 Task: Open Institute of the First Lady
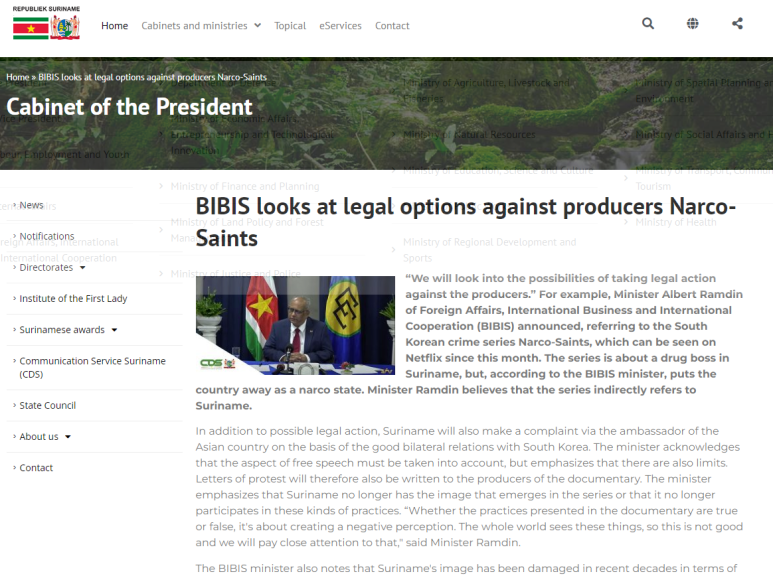tap(73, 299)
